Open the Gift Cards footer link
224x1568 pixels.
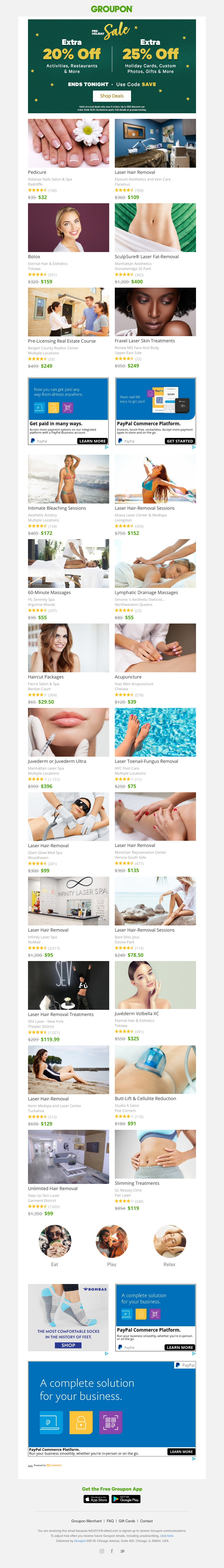click(x=127, y=1521)
